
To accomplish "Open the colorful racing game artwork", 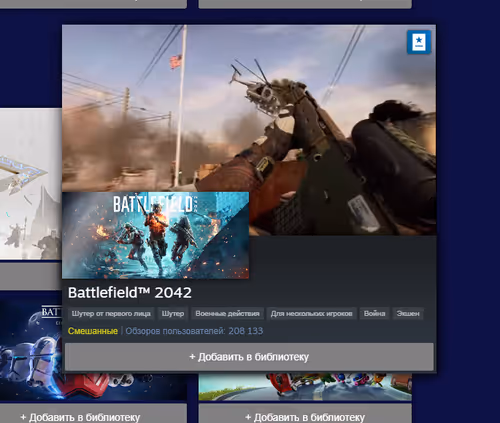I will tap(305, 387).
